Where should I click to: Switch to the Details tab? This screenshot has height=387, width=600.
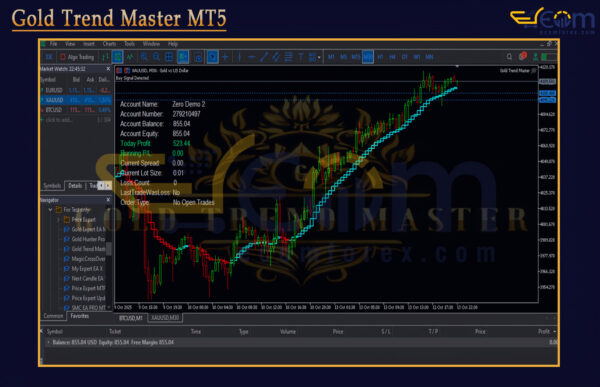(x=75, y=186)
